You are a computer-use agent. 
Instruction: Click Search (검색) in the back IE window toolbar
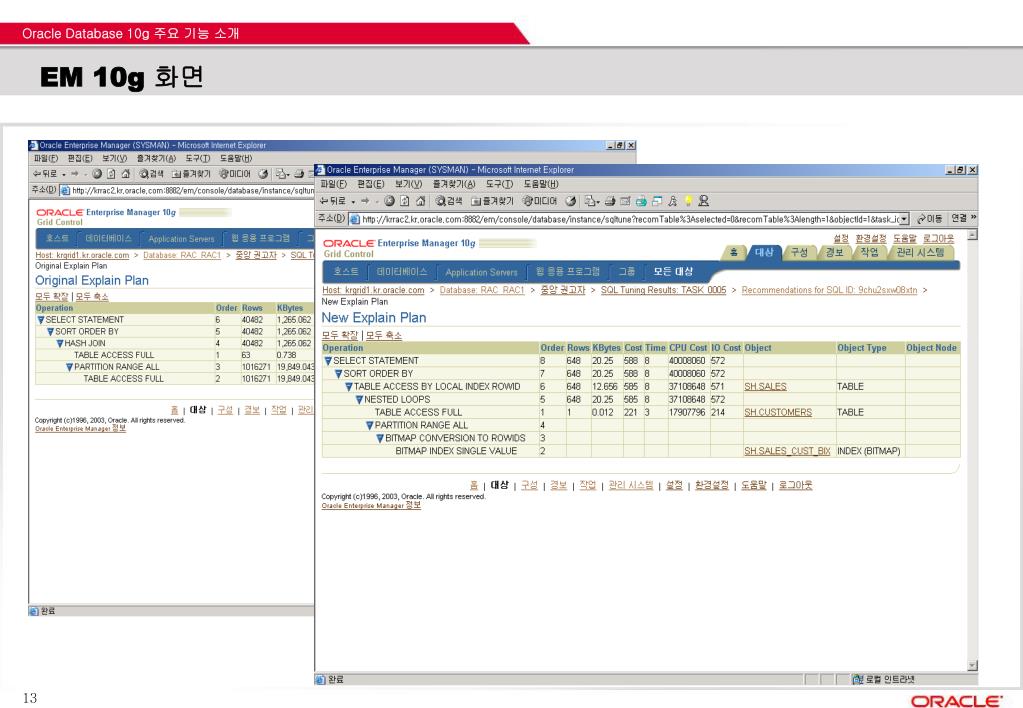tap(151, 174)
